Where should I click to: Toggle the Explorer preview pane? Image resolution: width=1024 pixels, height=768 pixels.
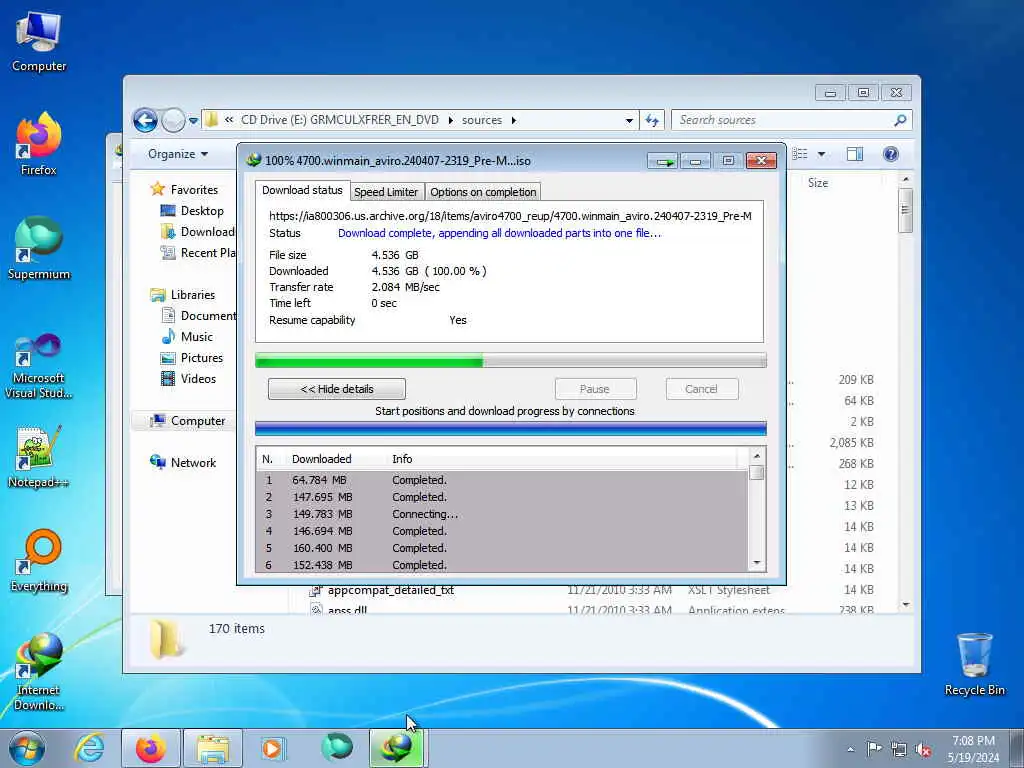click(x=855, y=153)
